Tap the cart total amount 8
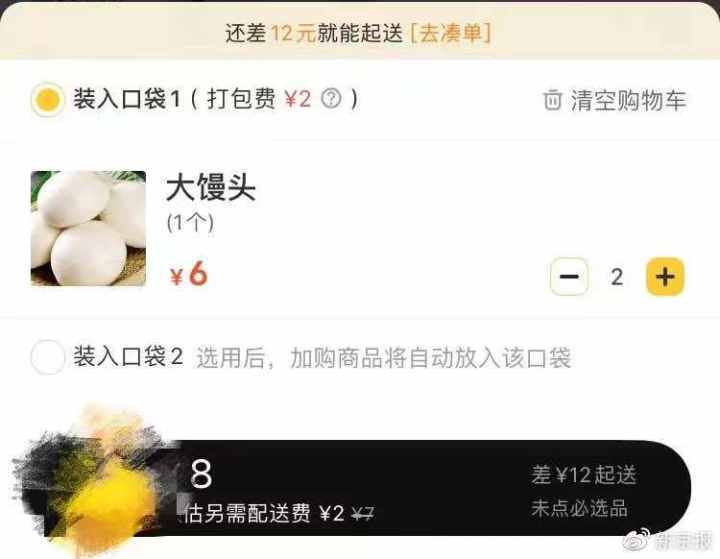Image resolution: width=720 pixels, height=559 pixels. 201,474
